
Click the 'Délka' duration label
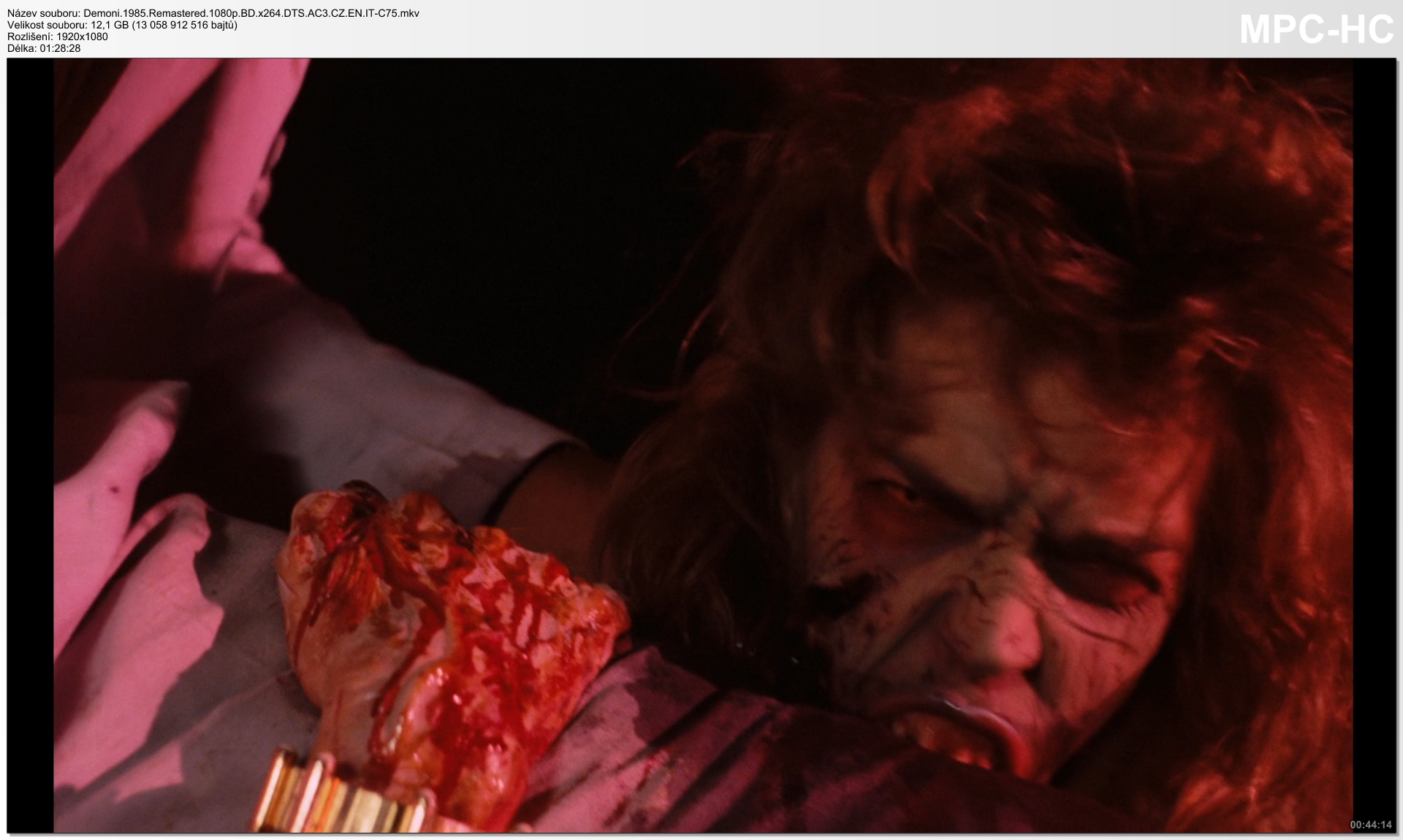coord(20,48)
